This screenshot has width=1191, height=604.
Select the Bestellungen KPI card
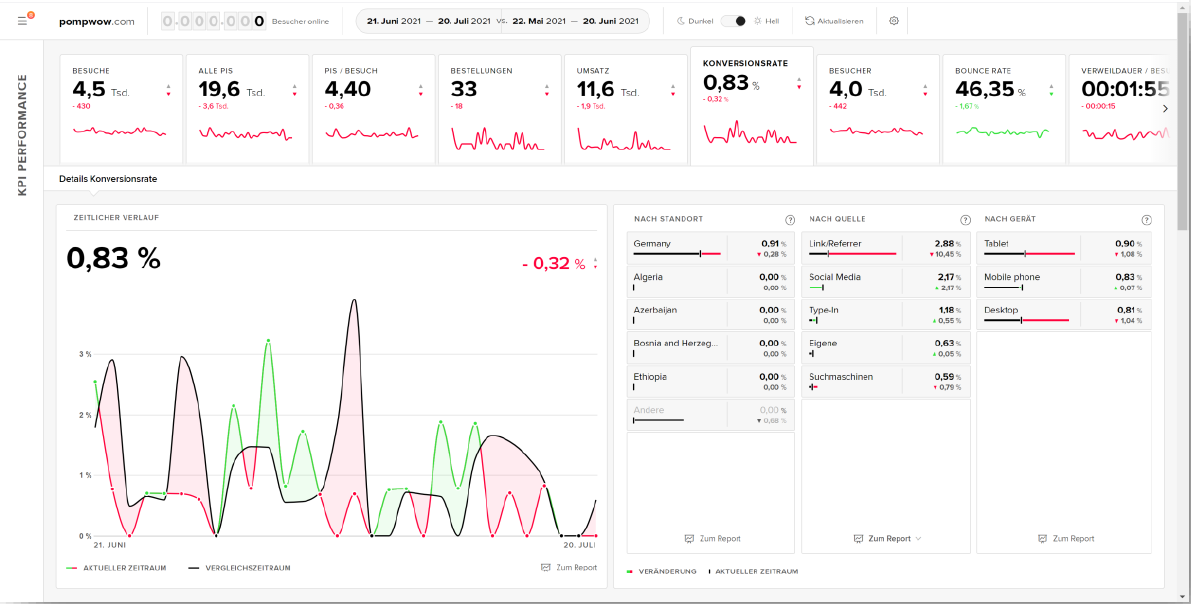(x=500, y=110)
